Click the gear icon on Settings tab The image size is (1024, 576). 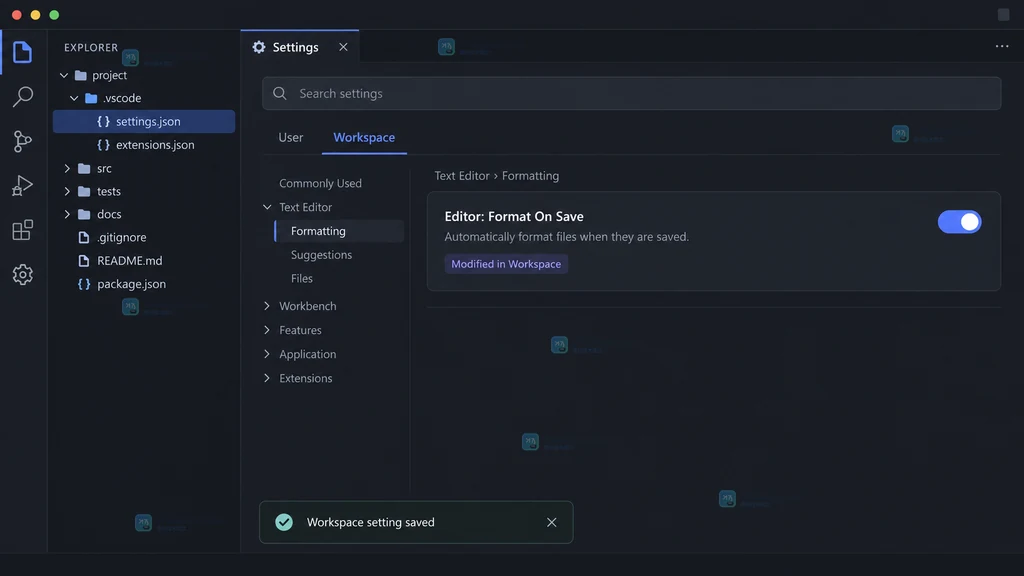click(x=259, y=47)
